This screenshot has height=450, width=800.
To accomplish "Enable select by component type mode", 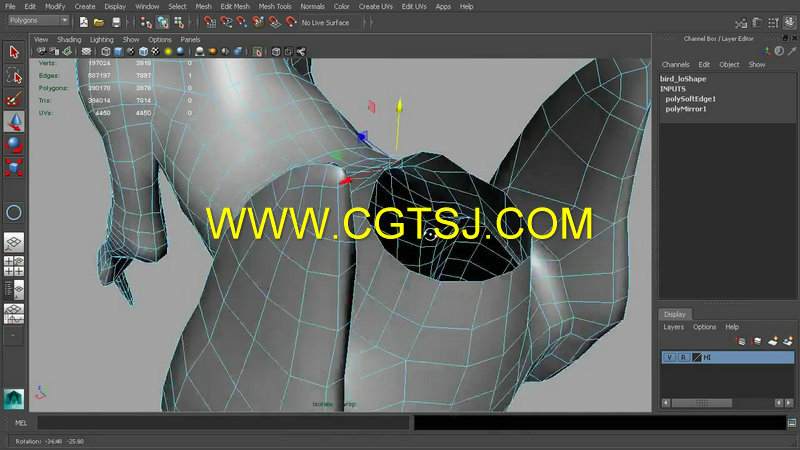I will [179, 22].
